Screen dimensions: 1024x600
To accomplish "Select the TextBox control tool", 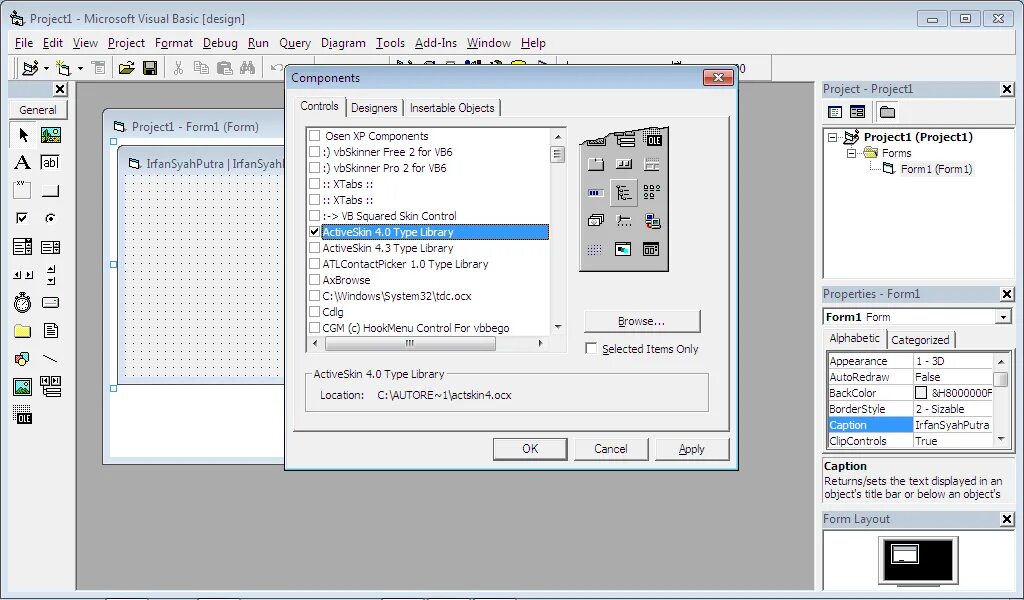I will (x=51, y=163).
